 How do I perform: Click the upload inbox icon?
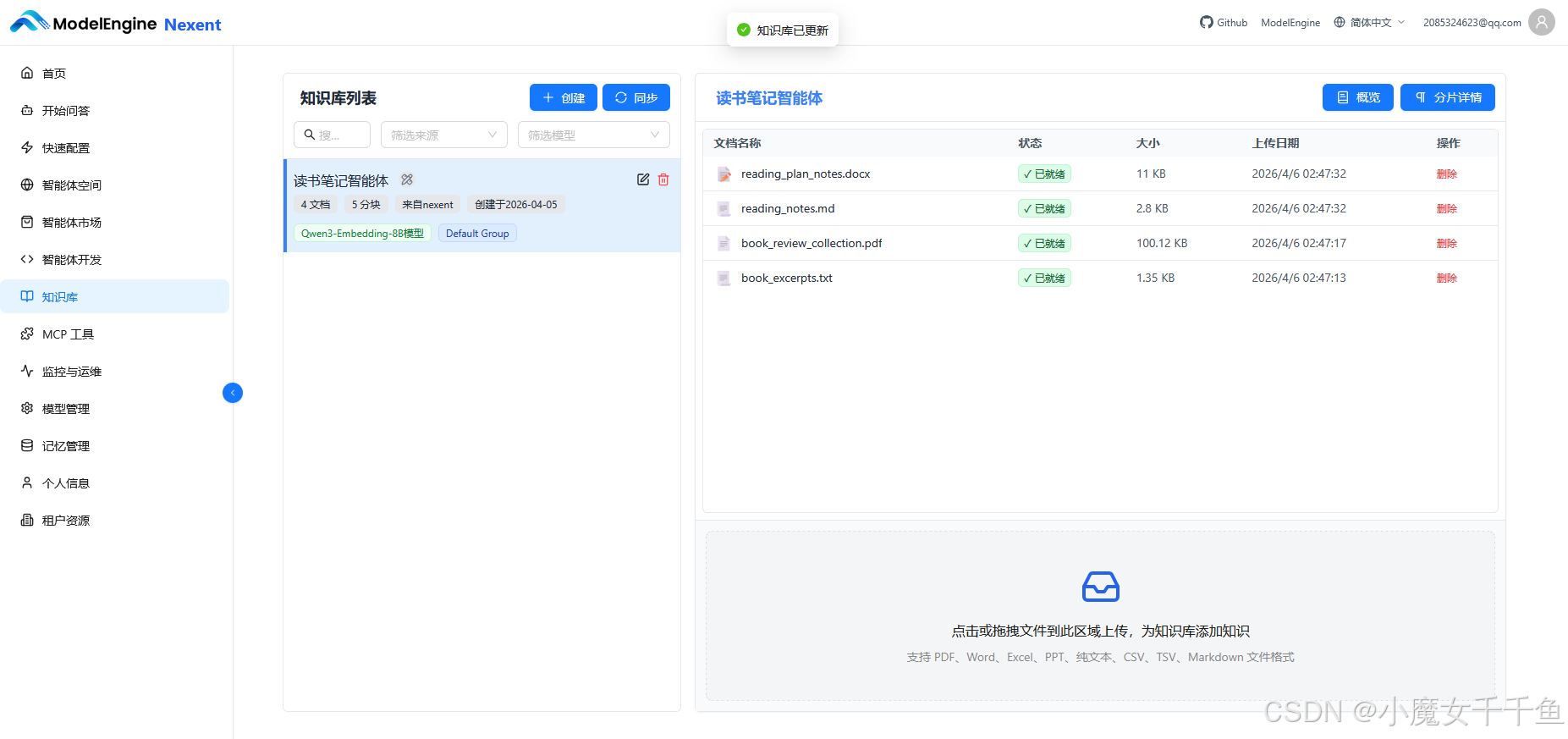pyautogui.click(x=1101, y=586)
